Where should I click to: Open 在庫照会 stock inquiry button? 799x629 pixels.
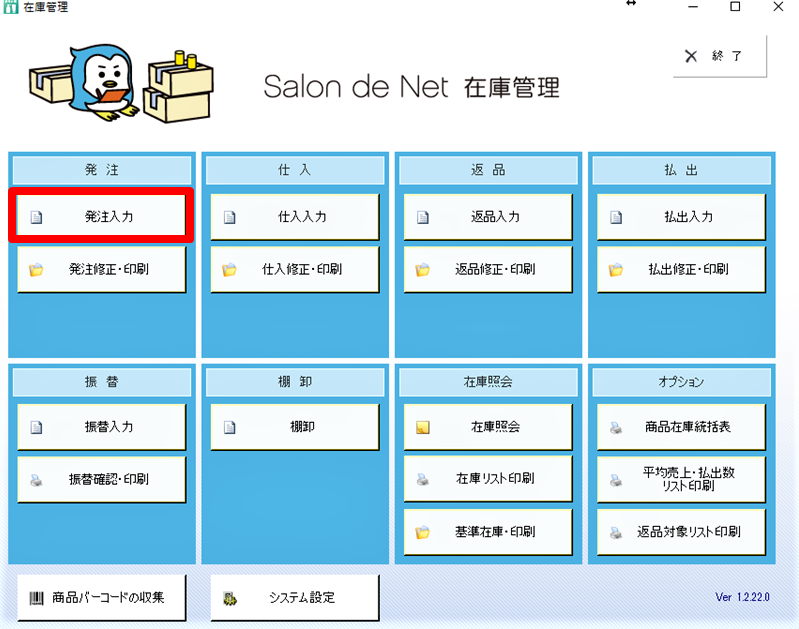[x=488, y=427]
